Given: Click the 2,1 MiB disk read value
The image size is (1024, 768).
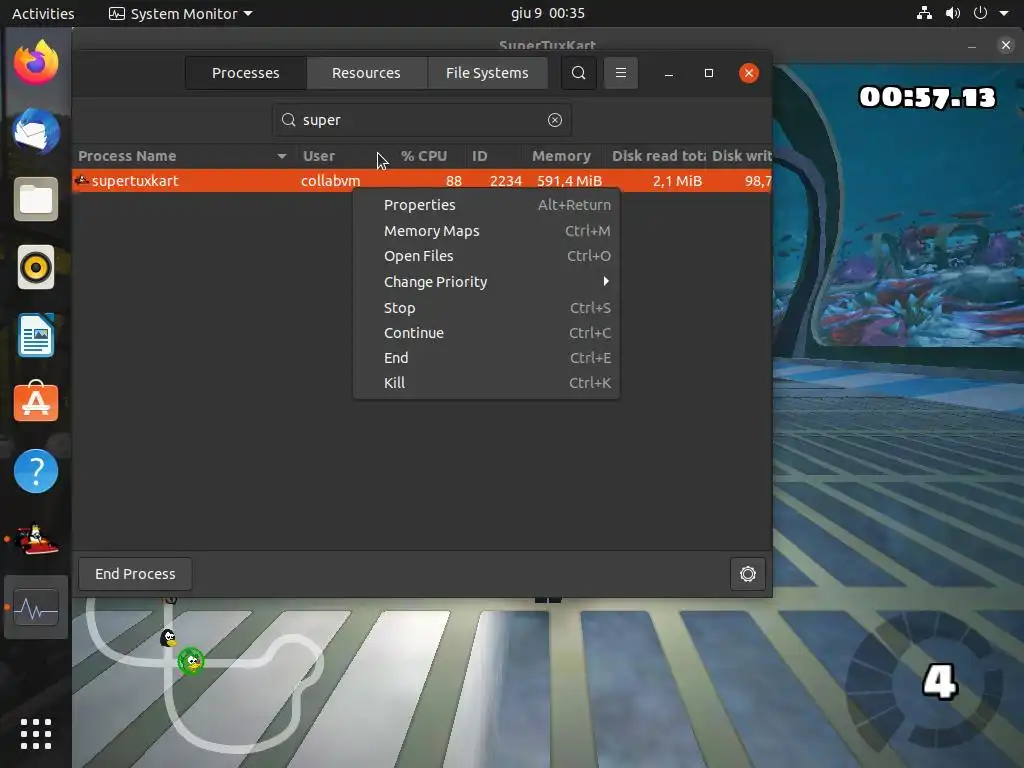Looking at the screenshot, I should [x=677, y=181].
